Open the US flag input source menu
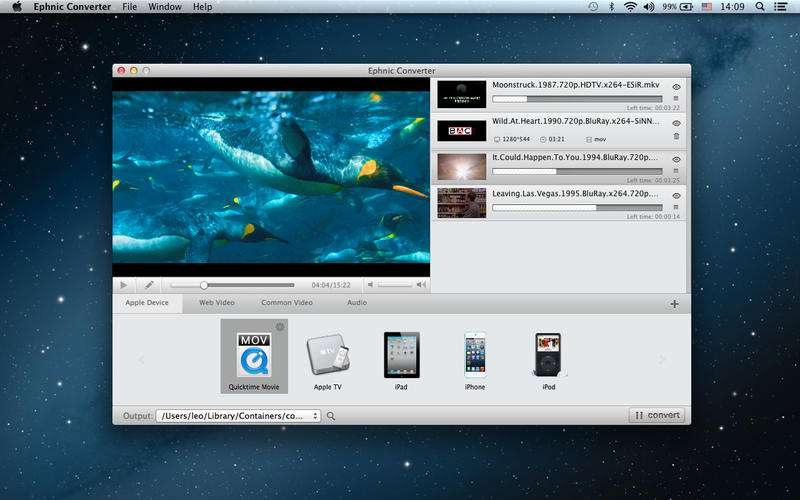Viewport: 800px width, 500px height. tap(707, 7)
